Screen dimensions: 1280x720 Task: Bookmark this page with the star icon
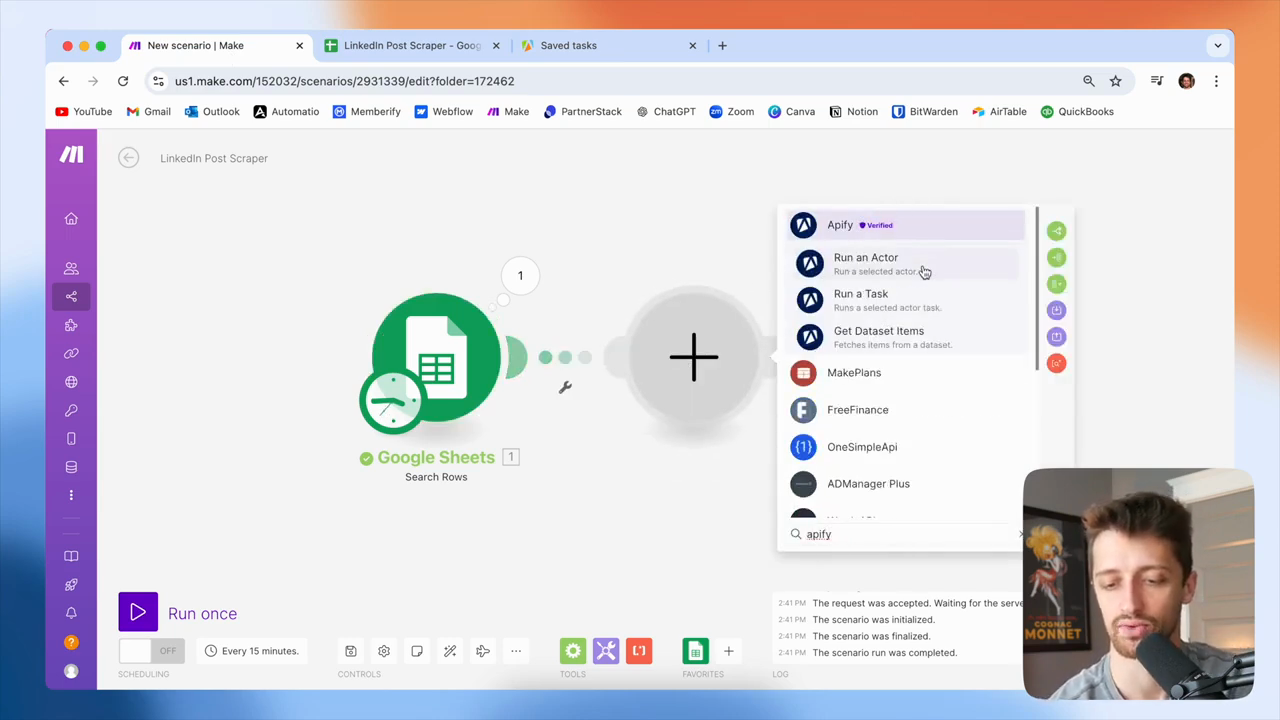click(1116, 81)
